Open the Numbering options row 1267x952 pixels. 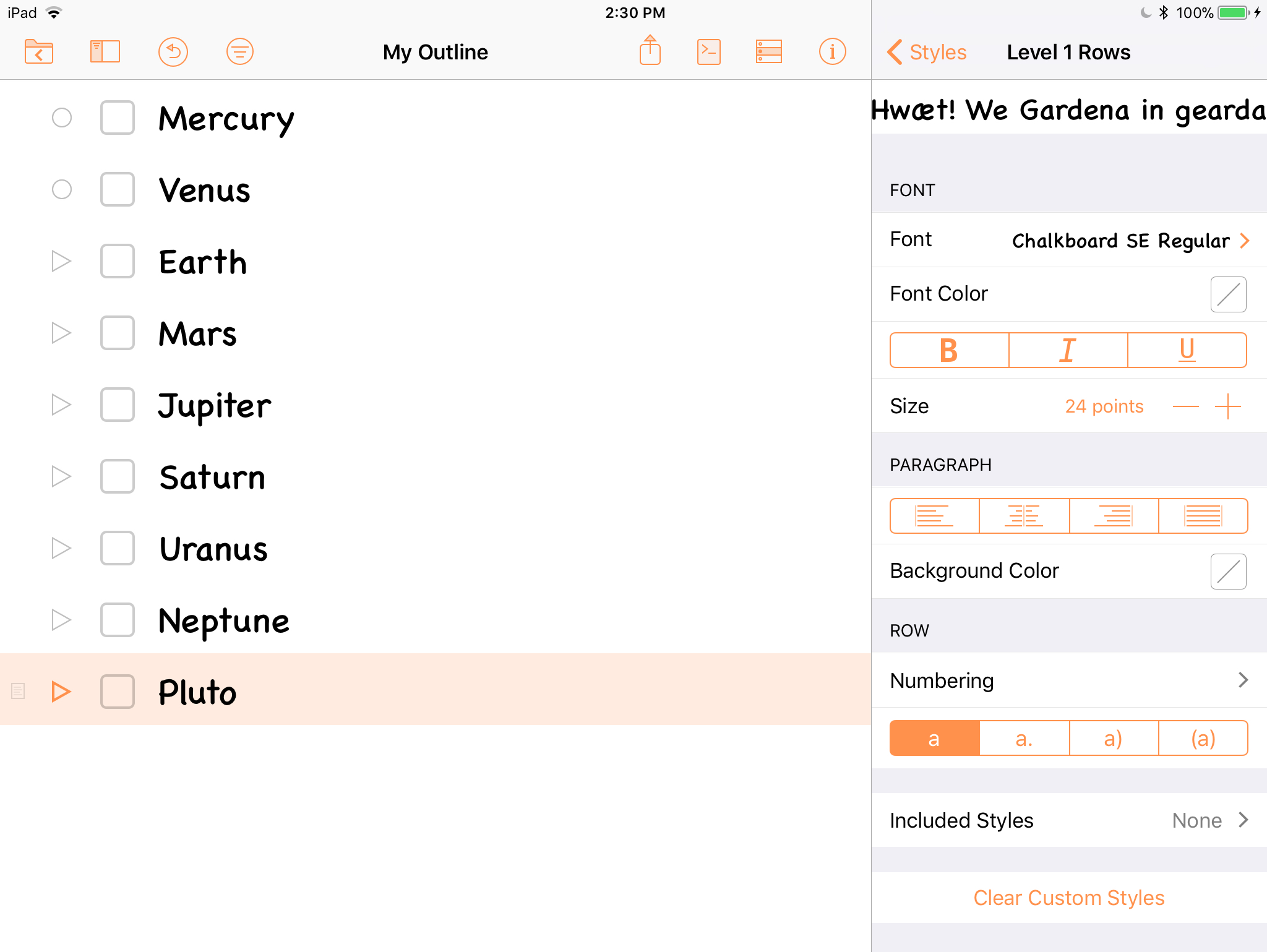(x=1068, y=680)
